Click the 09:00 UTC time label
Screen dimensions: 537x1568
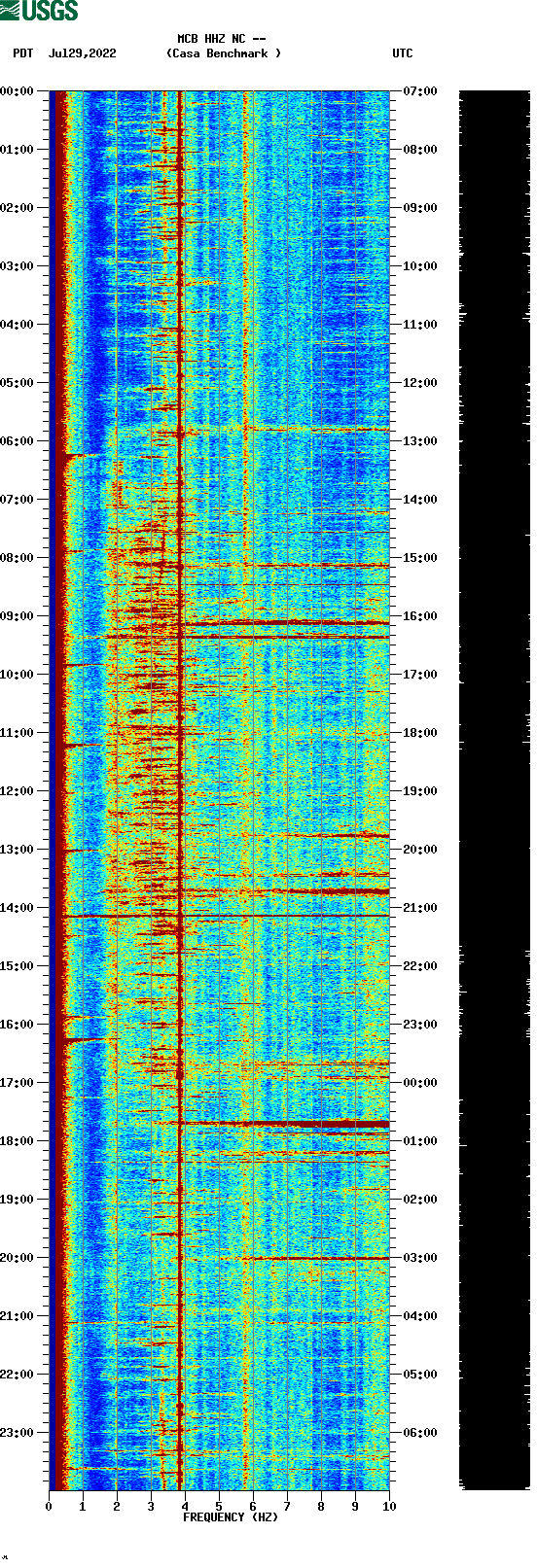pyautogui.click(x=420, y=208)
